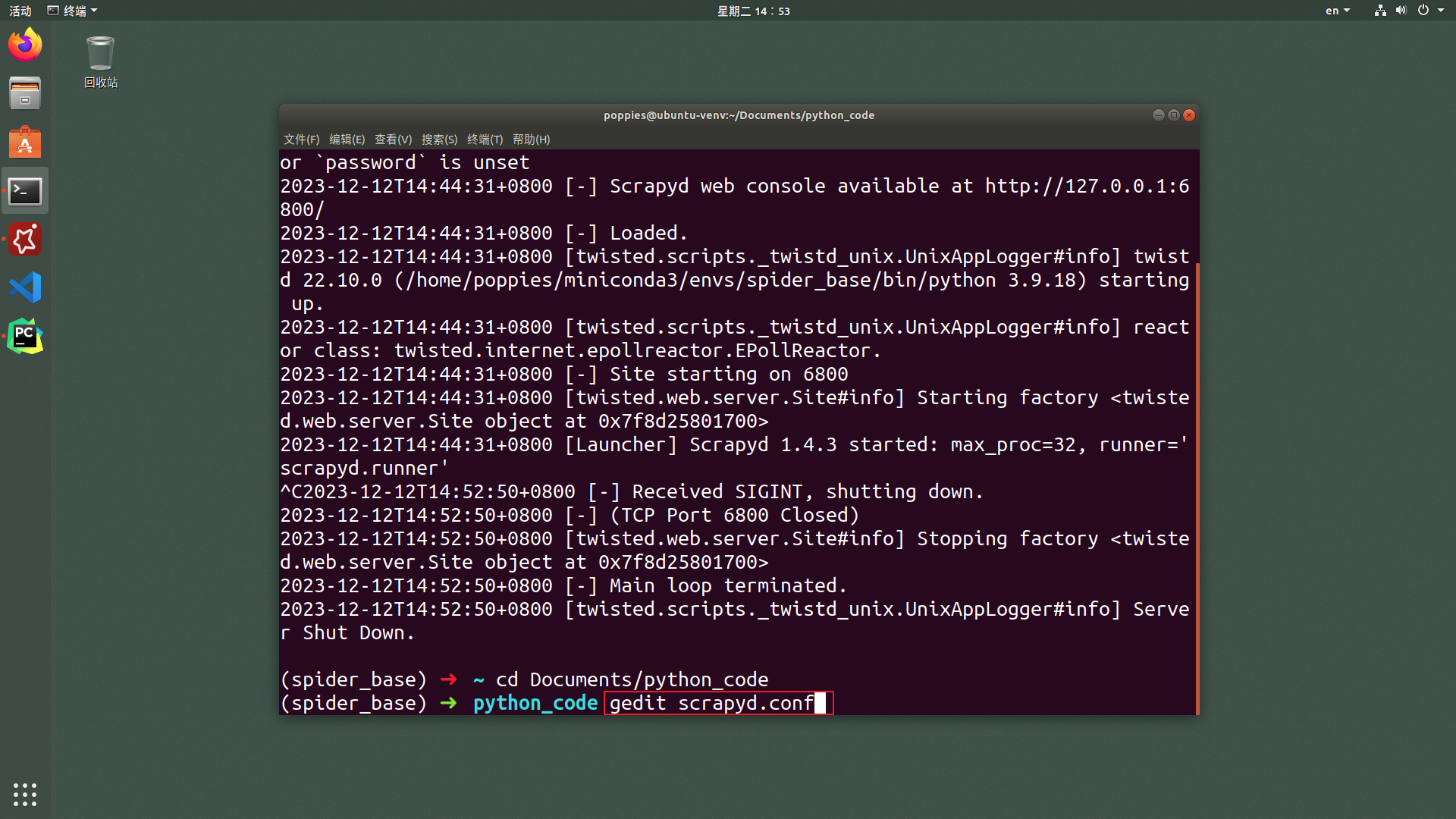Expand the 终端 app menu in top bar
Screen dimensions: 1456x819
click(x=73, y=11)
